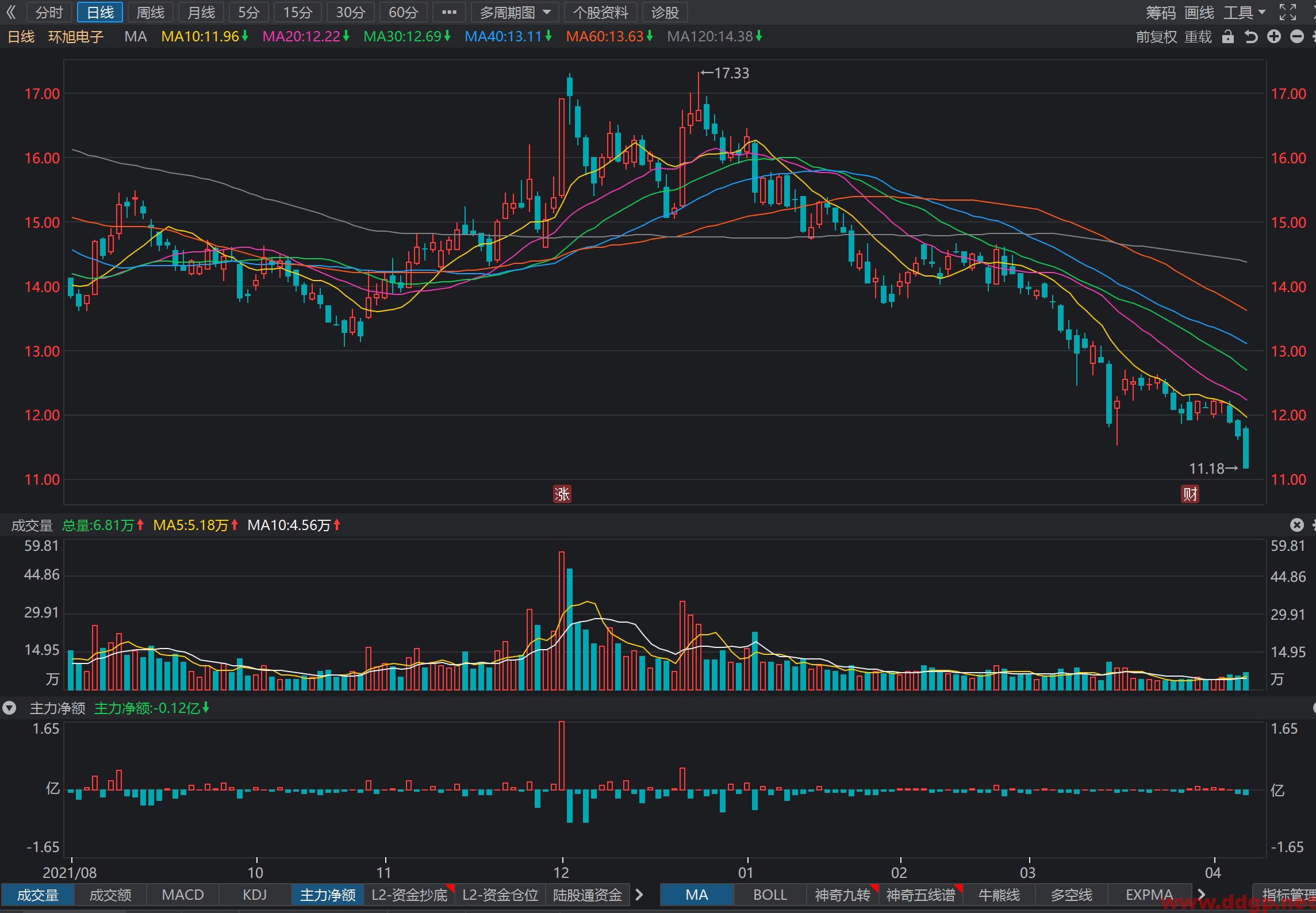Collapse panel with double-left chevron icon
This screenshot has height=913, width=1316.
pyautogui.click(x=11, y=12)
